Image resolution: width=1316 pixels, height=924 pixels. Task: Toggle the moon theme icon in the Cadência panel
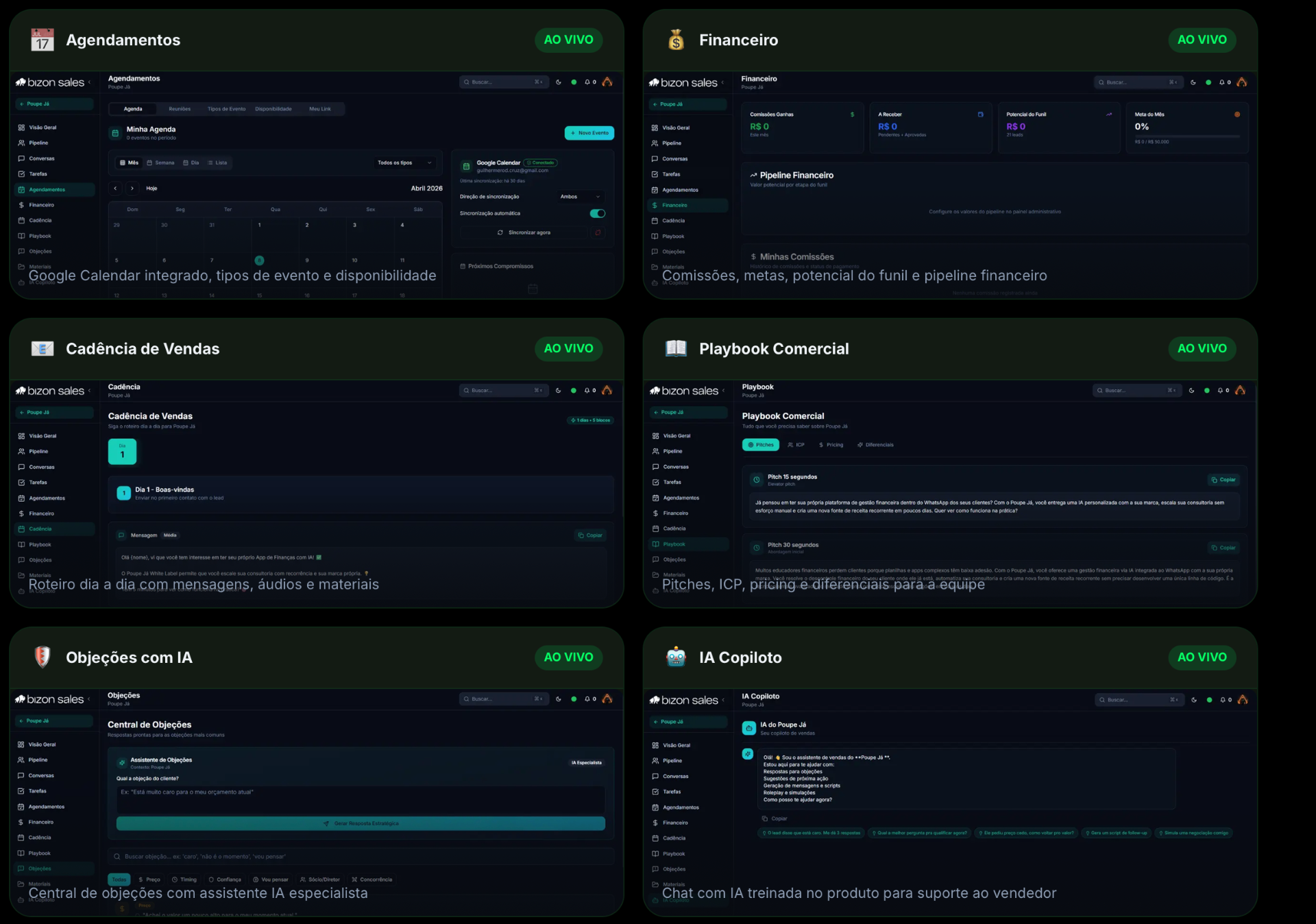pyautogui.click(x=558, y=391)
